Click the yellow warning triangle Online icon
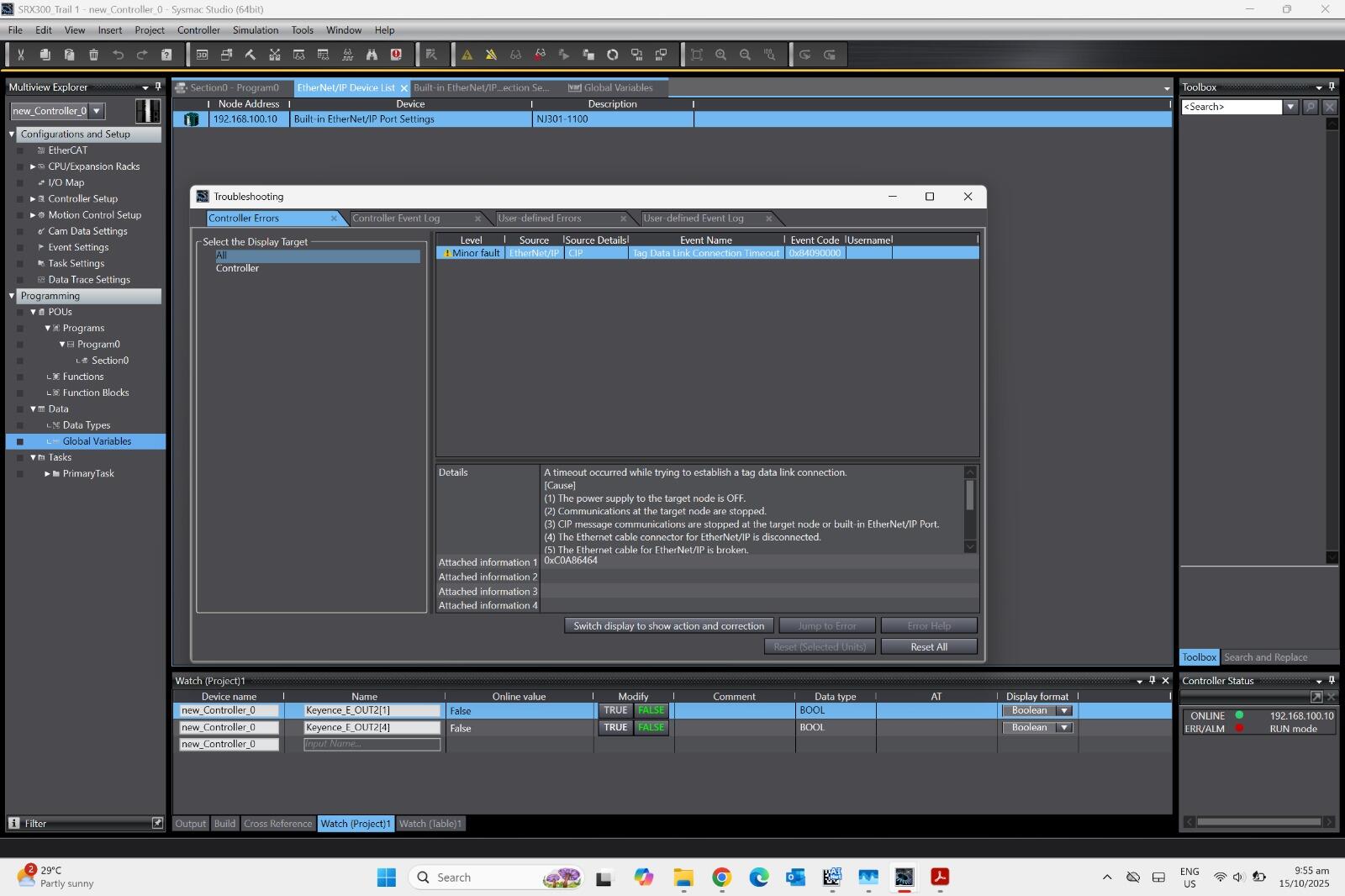Image resolution: width=1345 pixels, height=896 pixels. pyautogui.click(x=467, y=55)
